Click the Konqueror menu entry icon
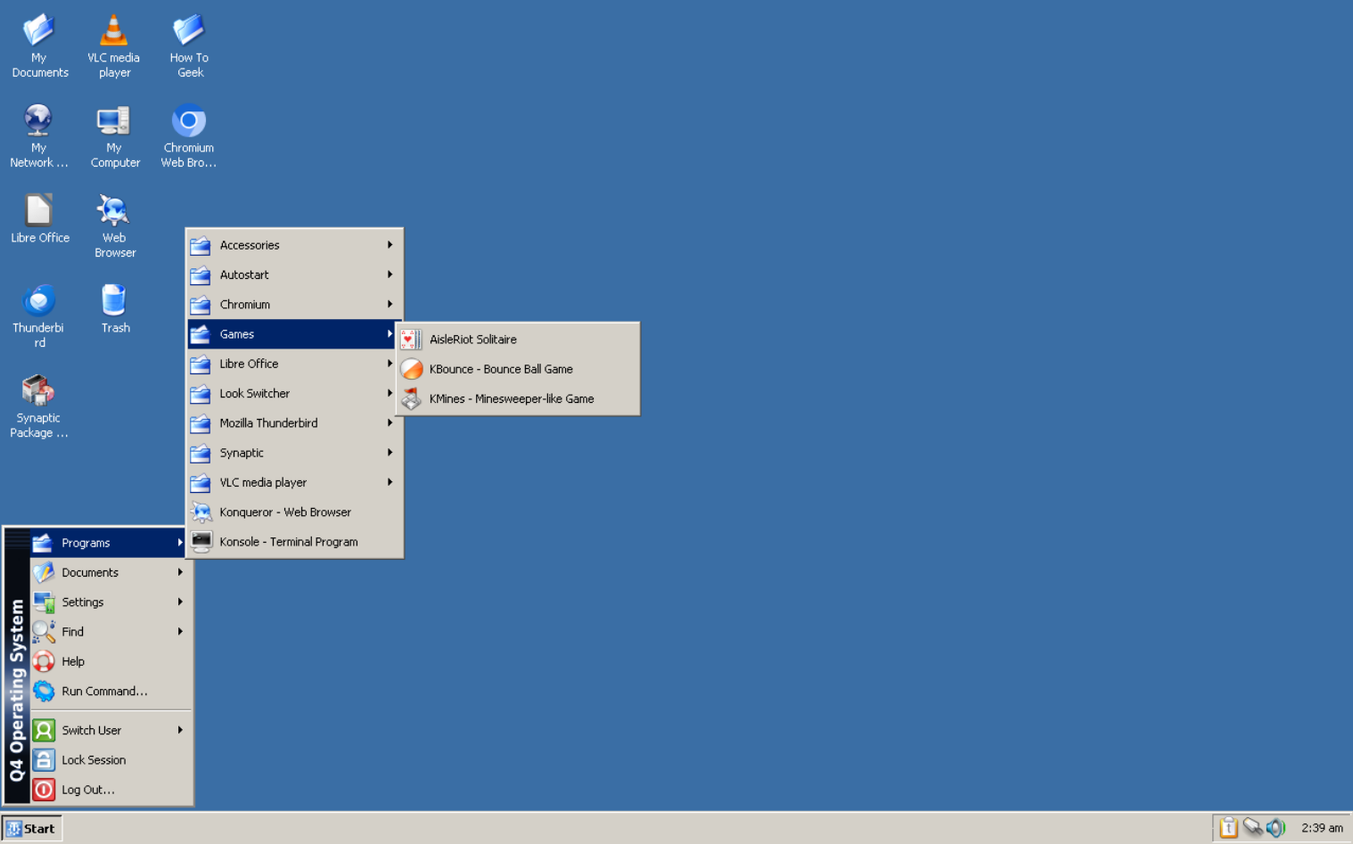Viewport: 1353px width, 844px height. tap(201, 512)
